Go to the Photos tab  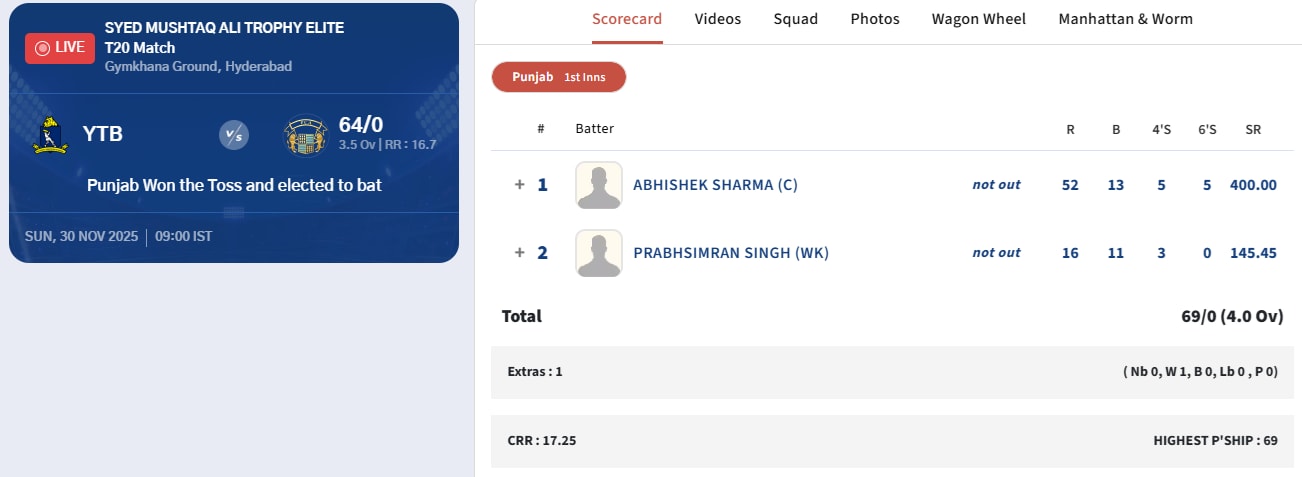click(x=875, y=19)
